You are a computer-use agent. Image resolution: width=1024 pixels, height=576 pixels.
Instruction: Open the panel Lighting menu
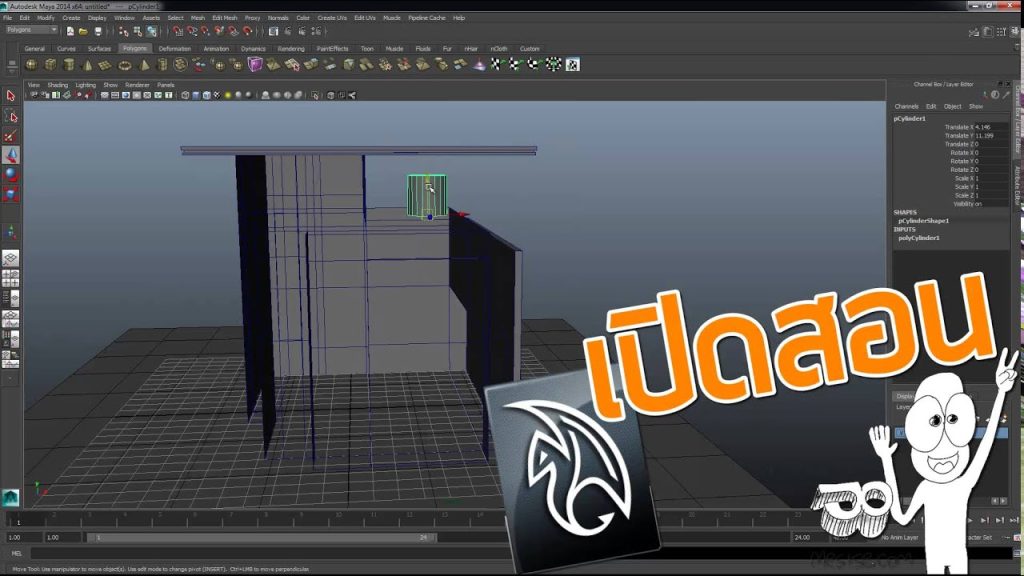[86, 85]
